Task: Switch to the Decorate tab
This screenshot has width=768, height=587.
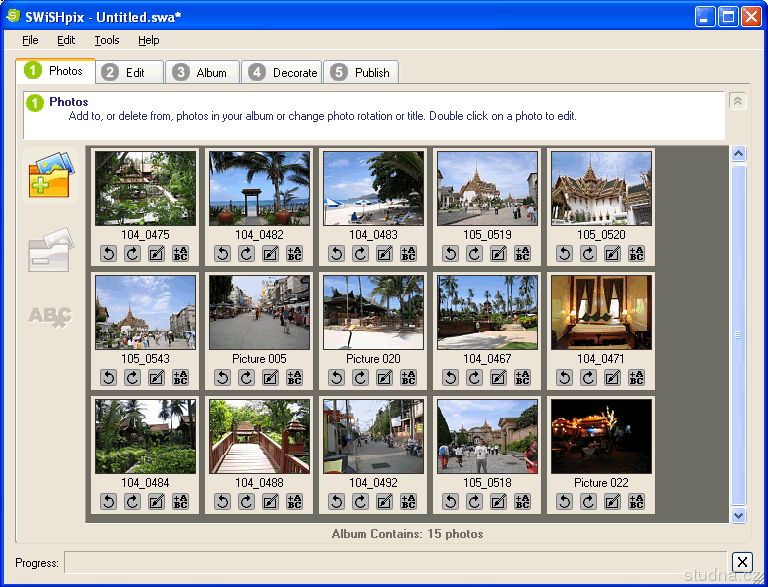Action: (283, 72)
